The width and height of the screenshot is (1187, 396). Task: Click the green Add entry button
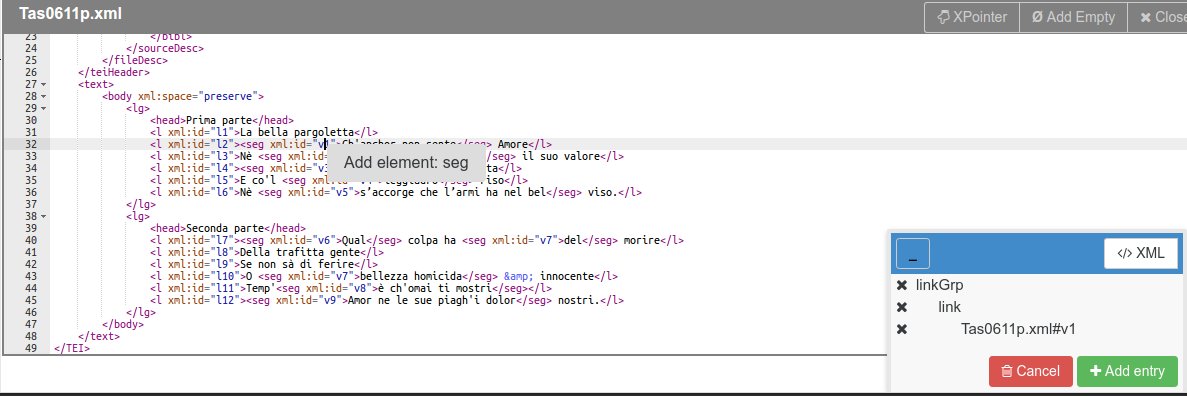1127,371
